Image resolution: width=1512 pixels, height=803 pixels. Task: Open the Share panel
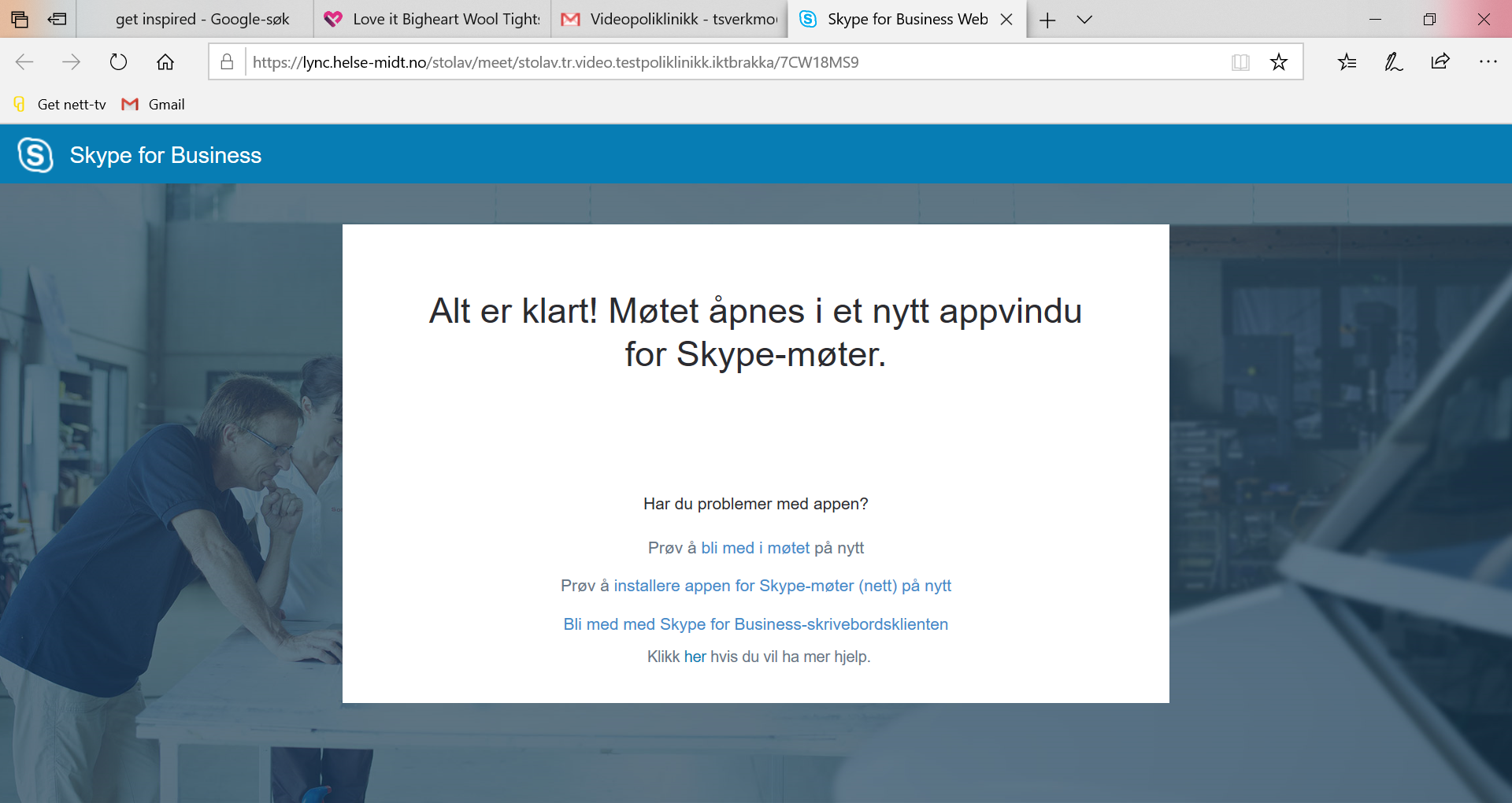pos(1440,61)
